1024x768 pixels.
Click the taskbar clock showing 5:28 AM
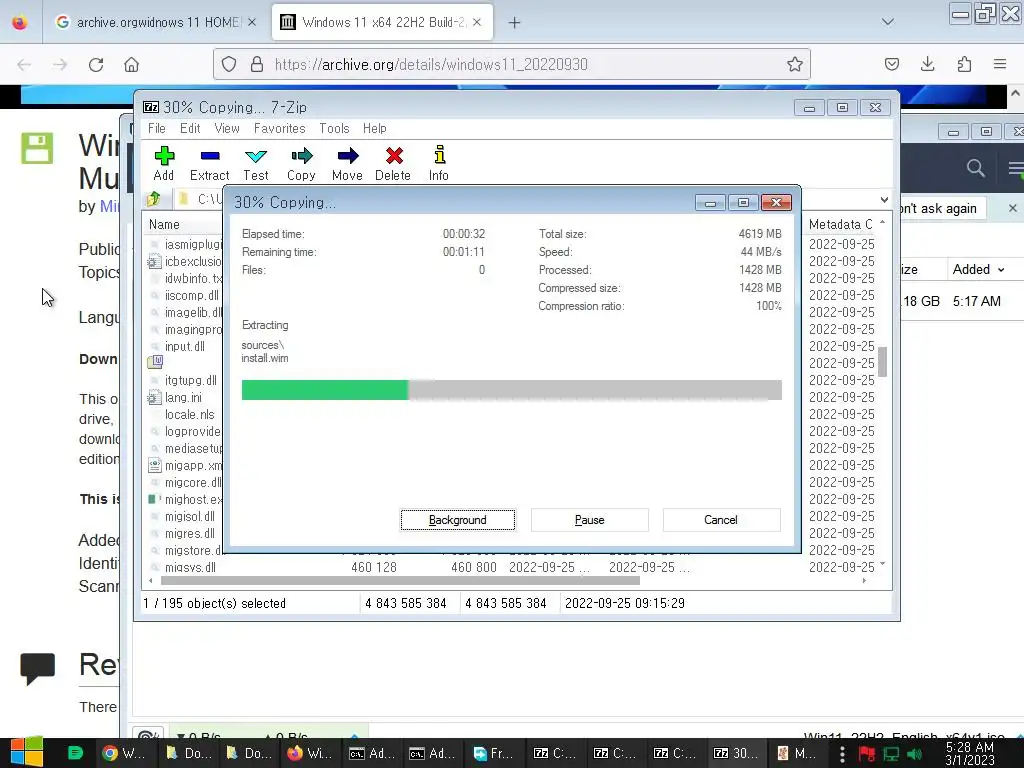(970, 754)
